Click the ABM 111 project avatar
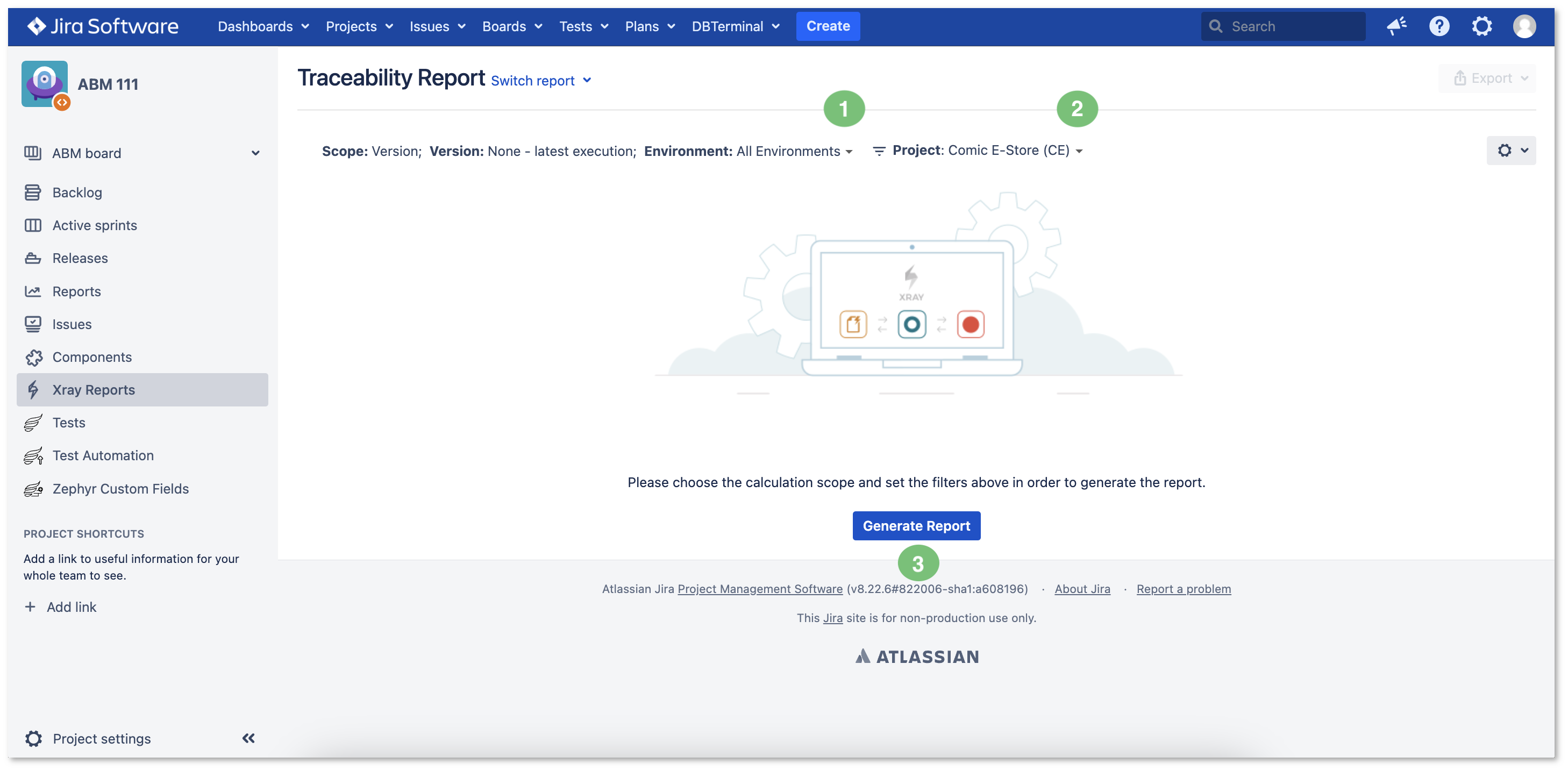This screenshot has height=771, width=1568. click(45, 84)
